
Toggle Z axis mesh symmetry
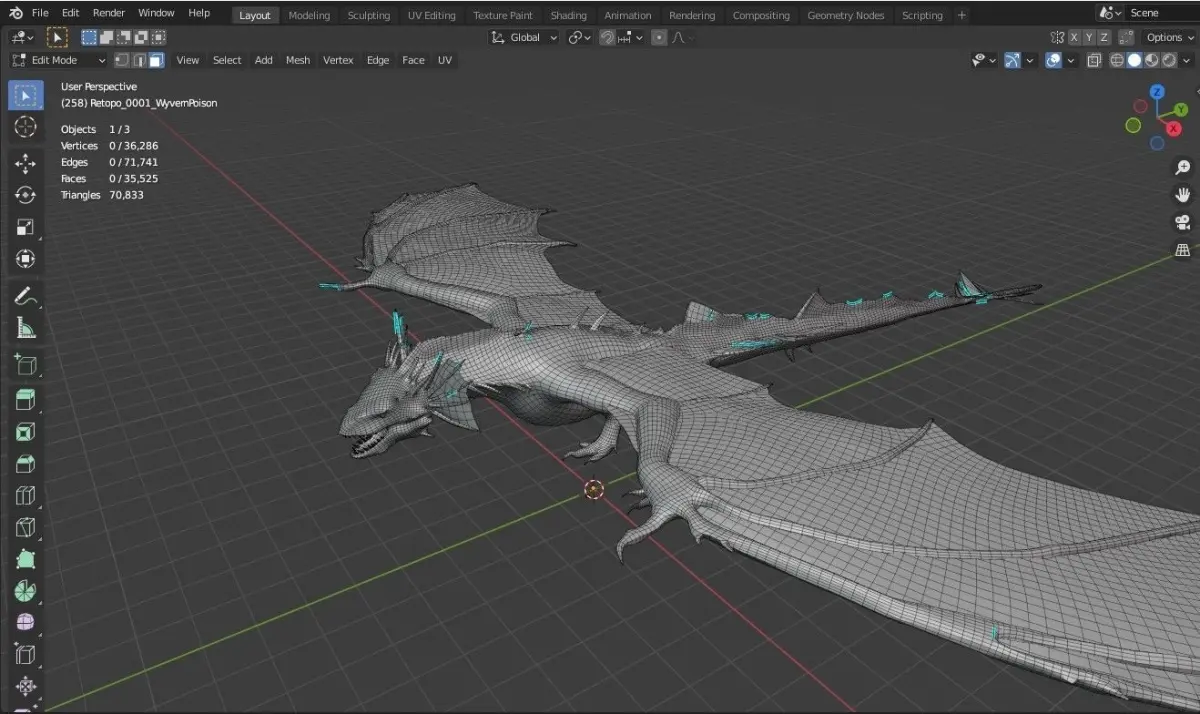click(x=1104, y=37)
